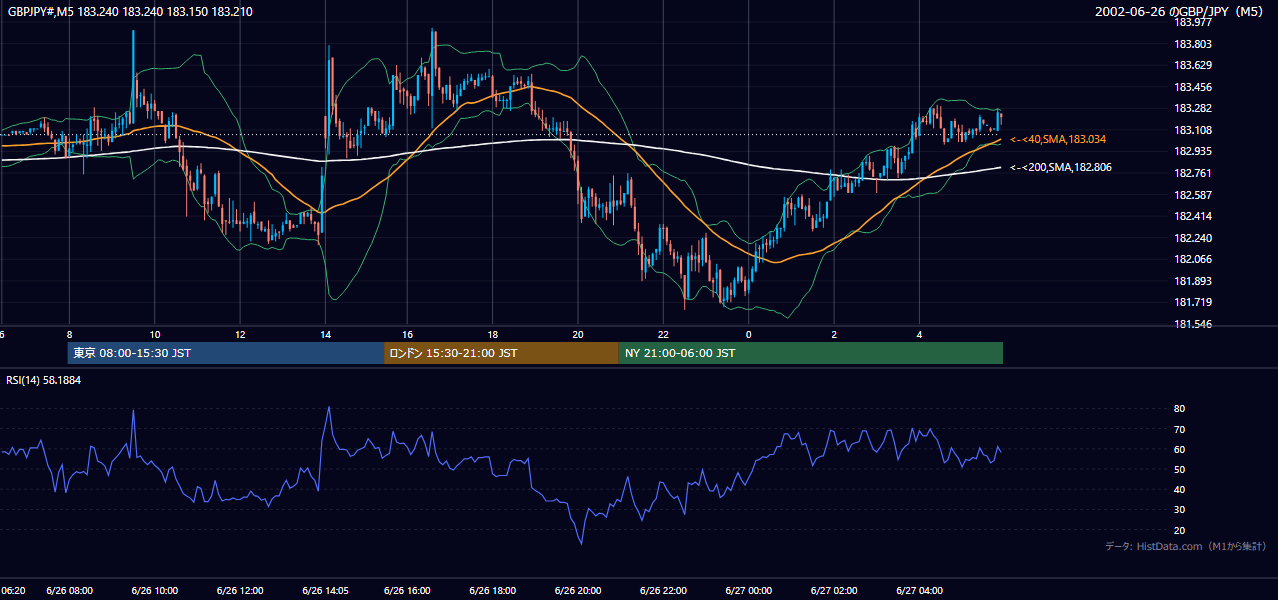The width and height of the screenshot is (1278, 600).
Task: Click price axis value 183.282
Action: 1192,108
